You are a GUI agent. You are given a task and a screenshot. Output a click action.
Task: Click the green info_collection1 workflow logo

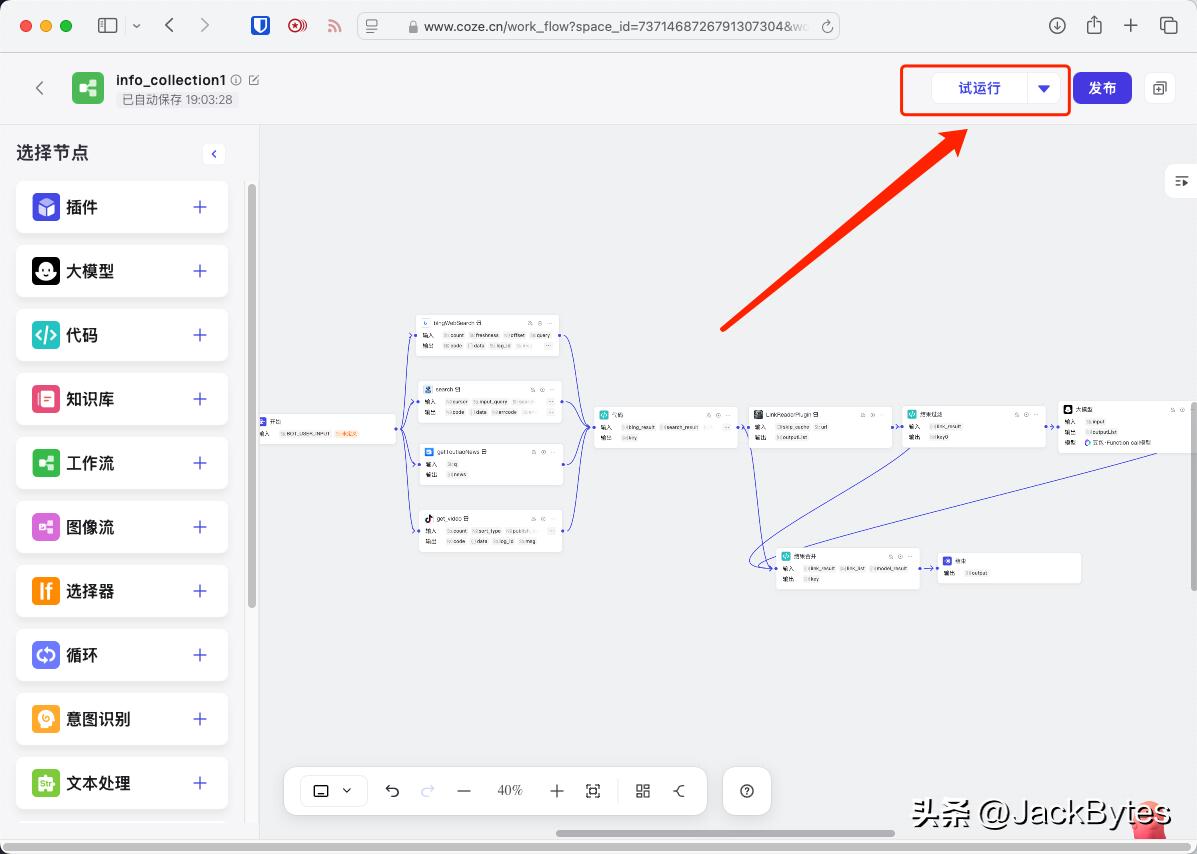click(88, 88)
